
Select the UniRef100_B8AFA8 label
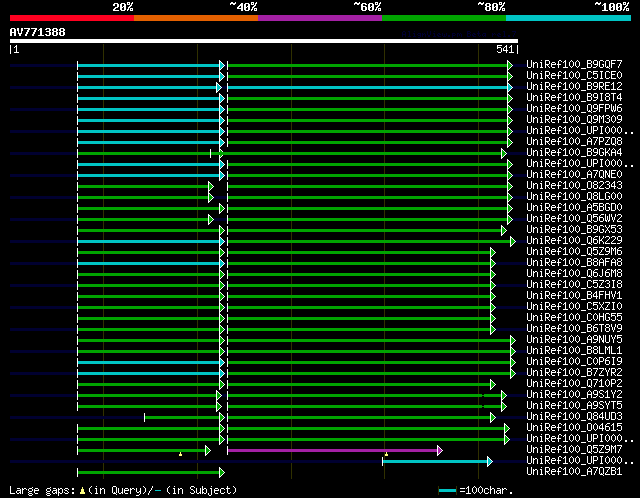click(x=574, y=263)
